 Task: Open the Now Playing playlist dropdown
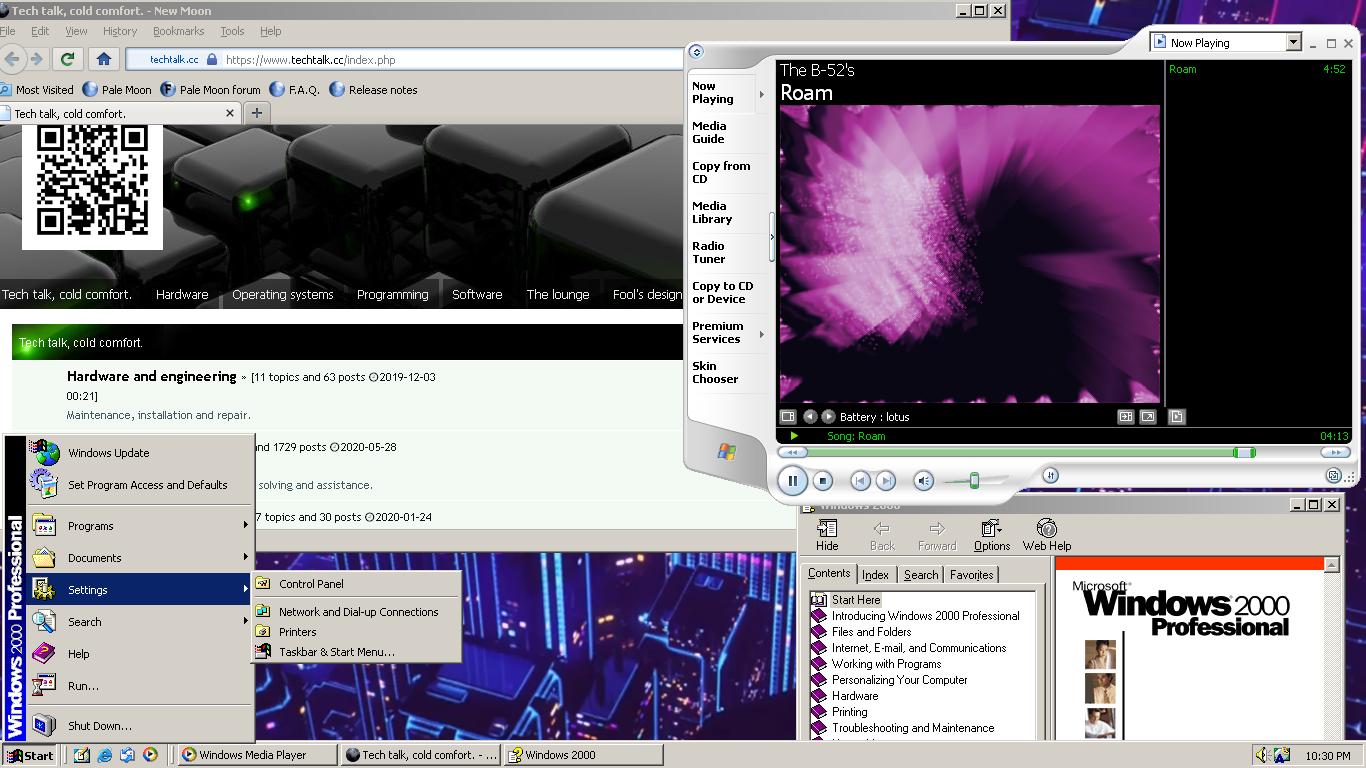[x=1293, y=42]
